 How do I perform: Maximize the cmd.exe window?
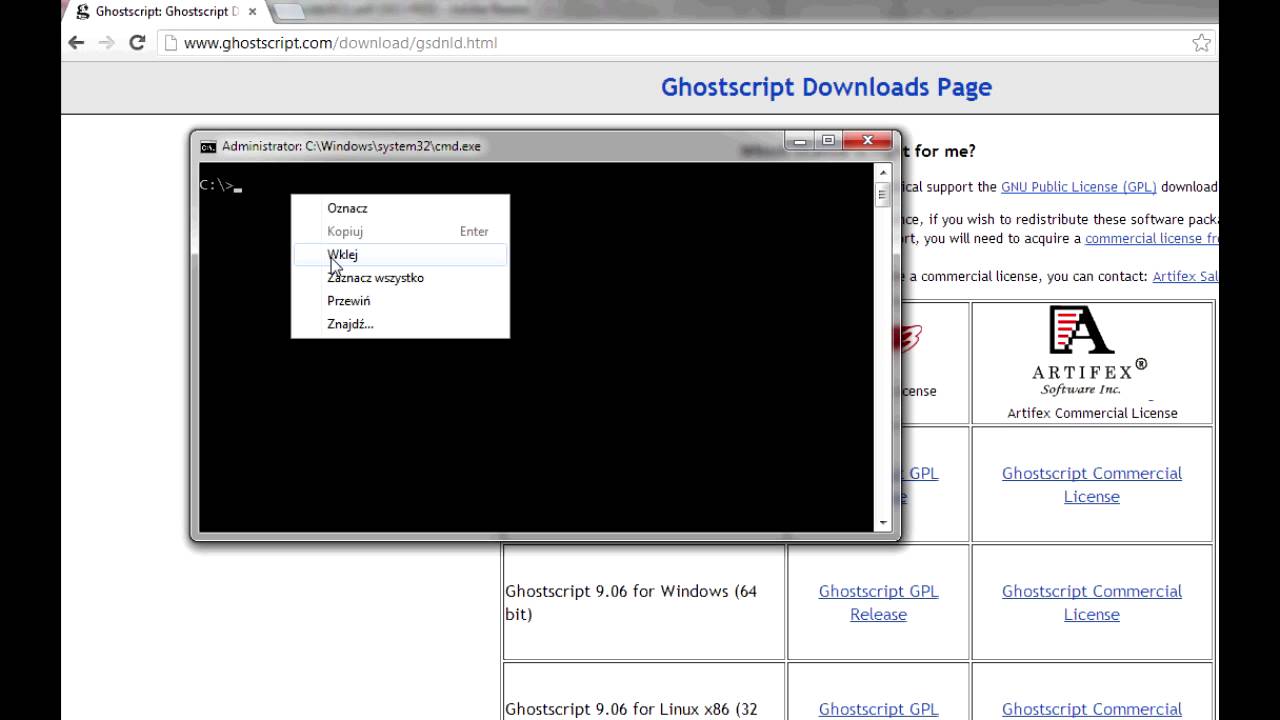(828, 141)
